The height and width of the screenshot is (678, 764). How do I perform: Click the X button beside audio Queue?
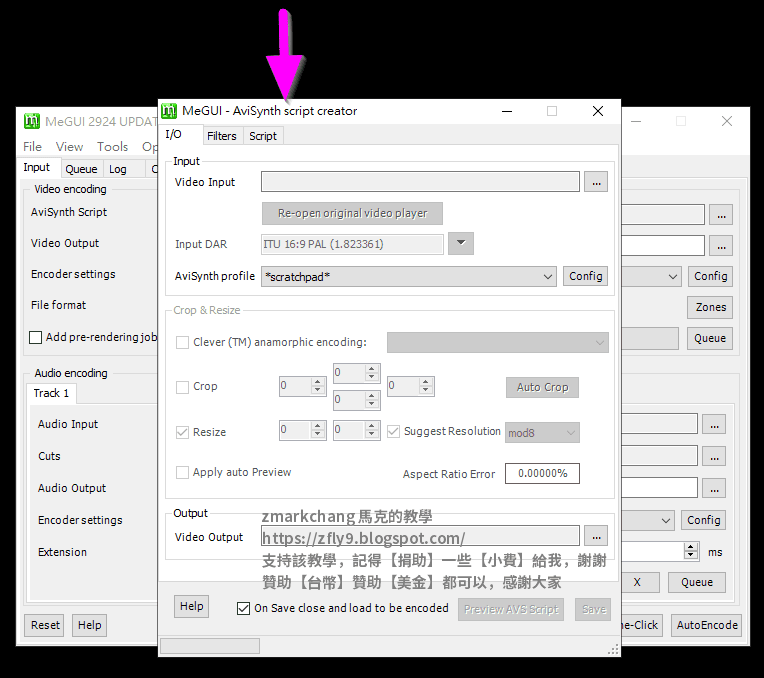(x=640, y=582)
